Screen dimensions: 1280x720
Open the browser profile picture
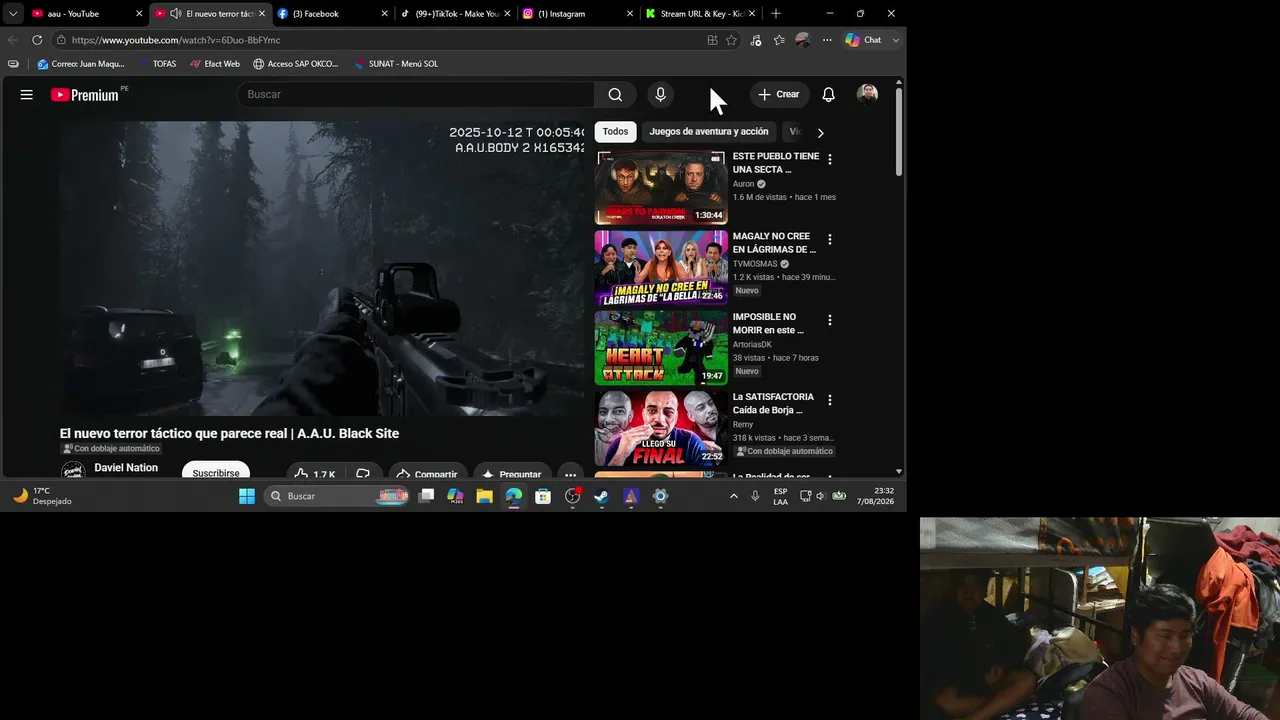[802, 40]
